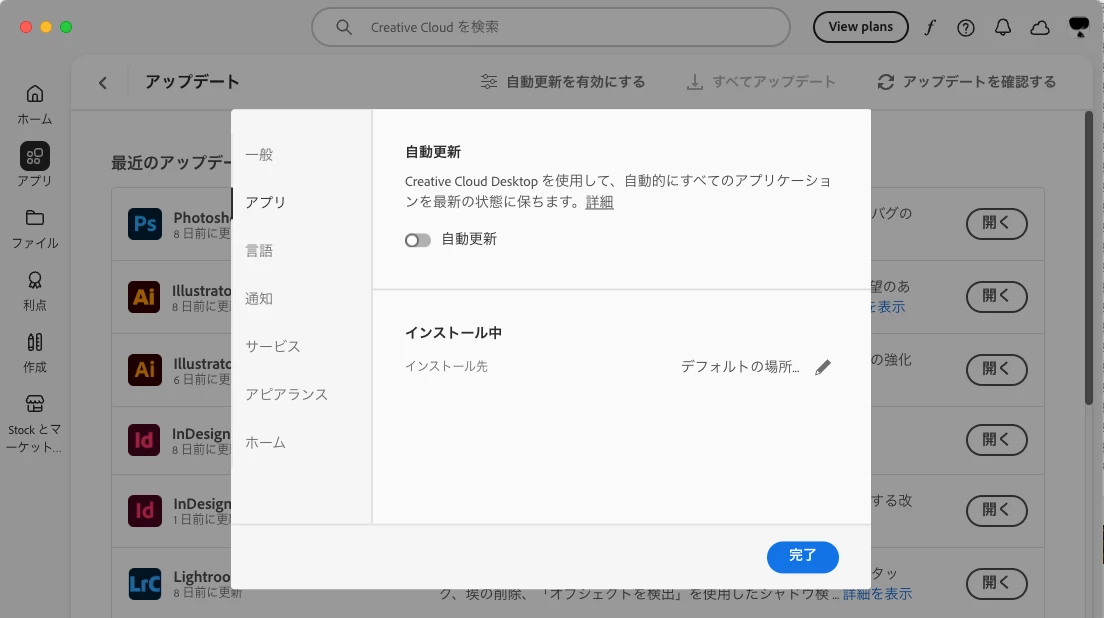Click 開く button in Lightroom row
Viewport: 1104px width, 618px height.
pos(996,584)
